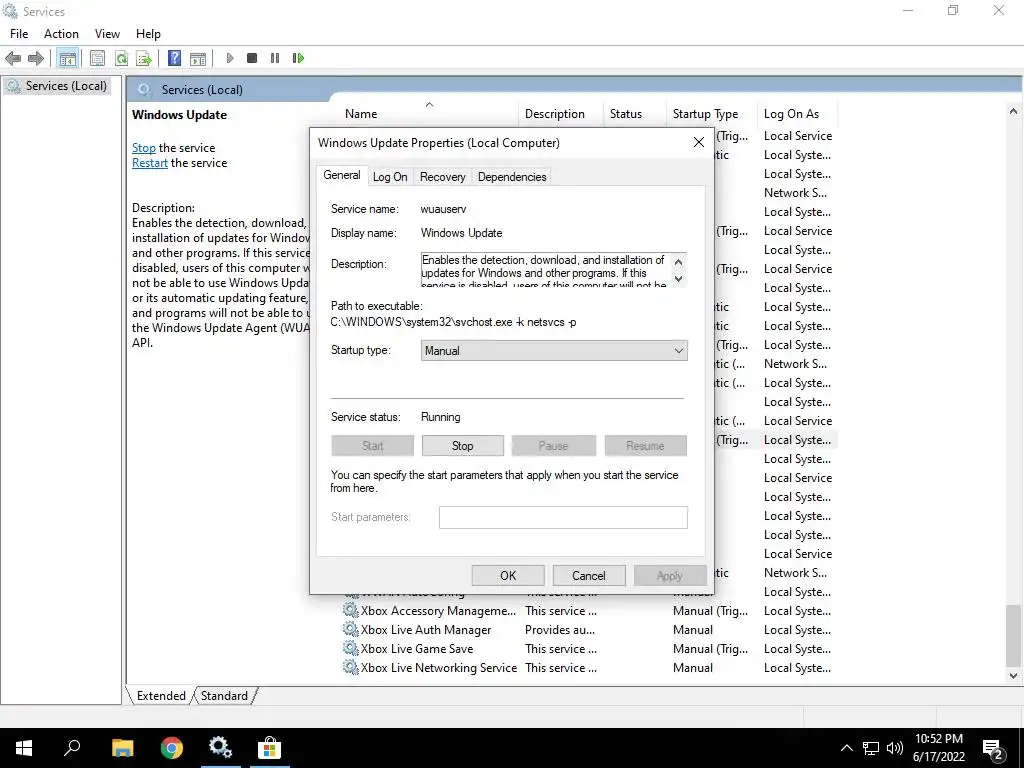Image resolution: width=1024 pixels, height=768 pixels.
Task: Select the General tab in properties dialog
Action: pyautogui.click(x=342, y=175)
